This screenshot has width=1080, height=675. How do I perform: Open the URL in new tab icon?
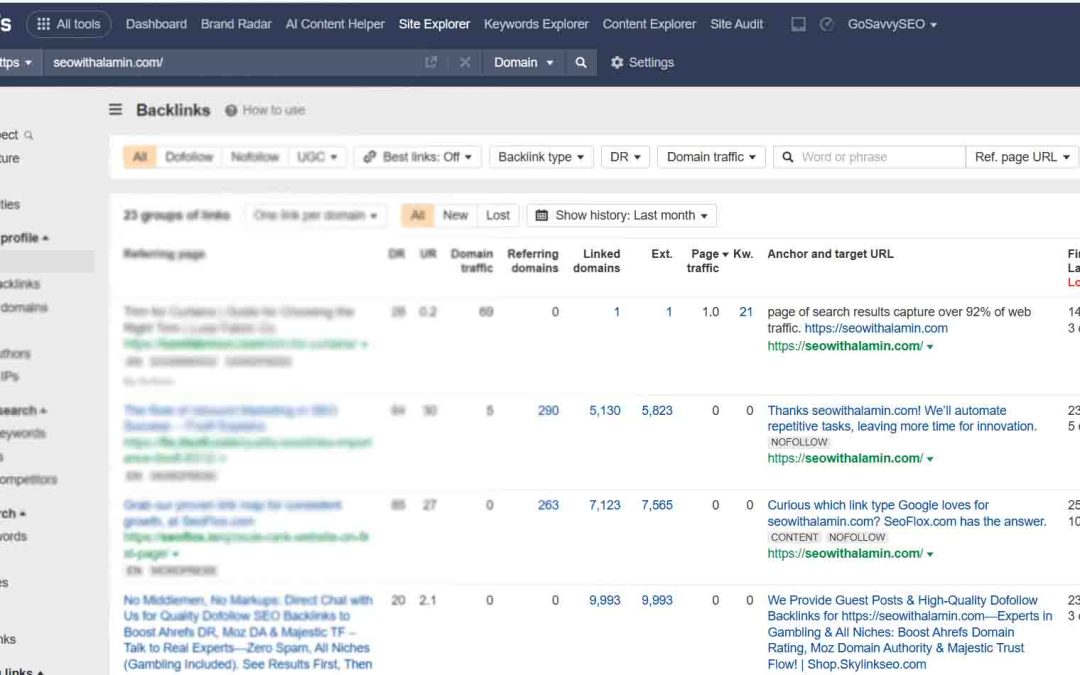point(431,63)
